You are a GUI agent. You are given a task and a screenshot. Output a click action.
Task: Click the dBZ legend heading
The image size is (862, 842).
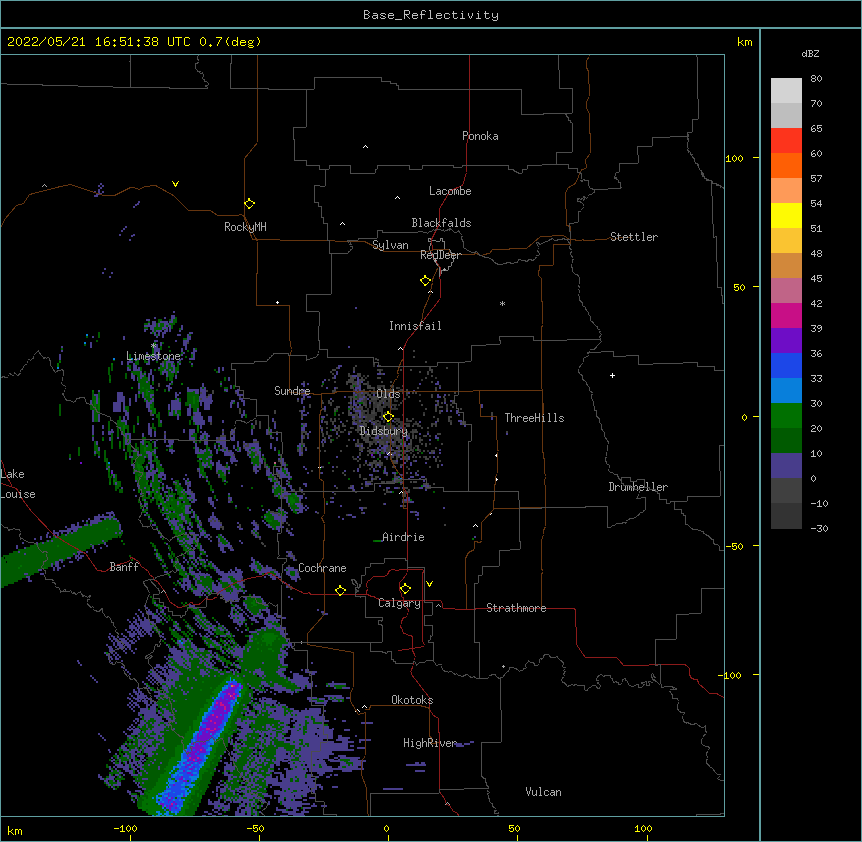pos(810,54)
